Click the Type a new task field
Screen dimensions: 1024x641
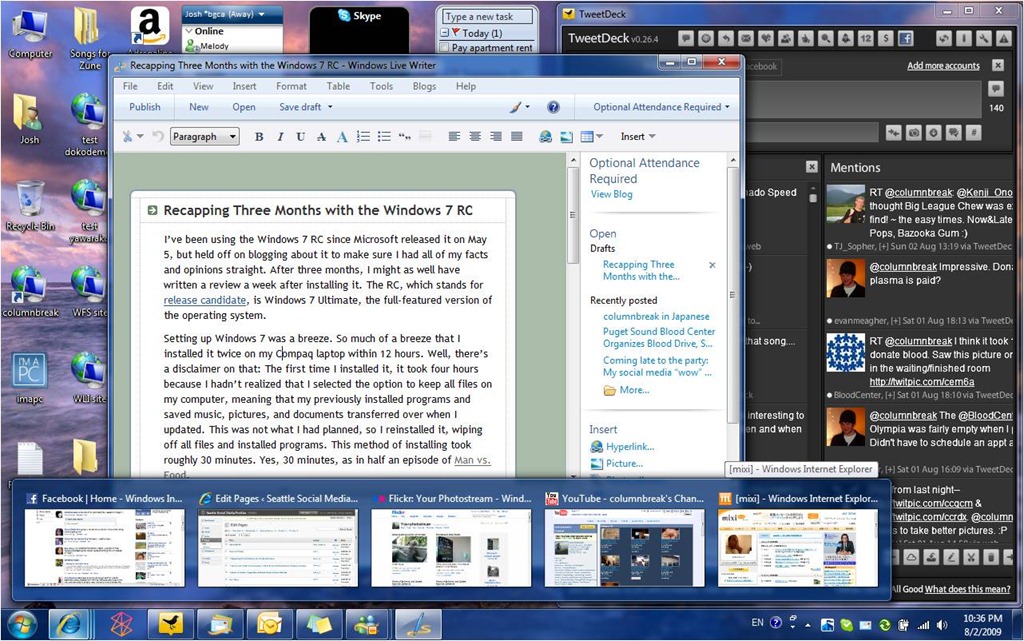pos(487,17)
